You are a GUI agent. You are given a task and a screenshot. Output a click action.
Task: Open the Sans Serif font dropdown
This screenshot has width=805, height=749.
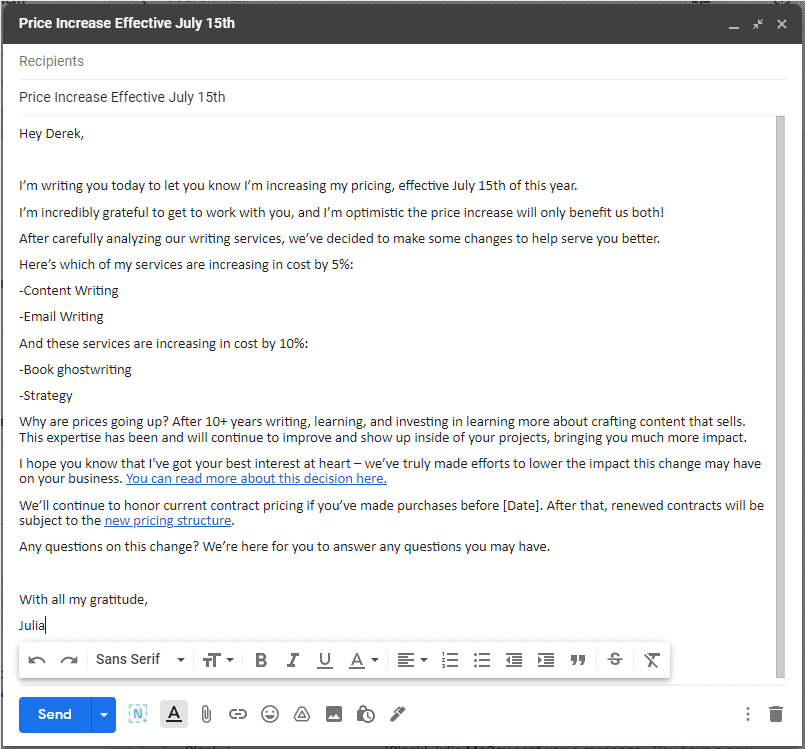tap(140, 659)
